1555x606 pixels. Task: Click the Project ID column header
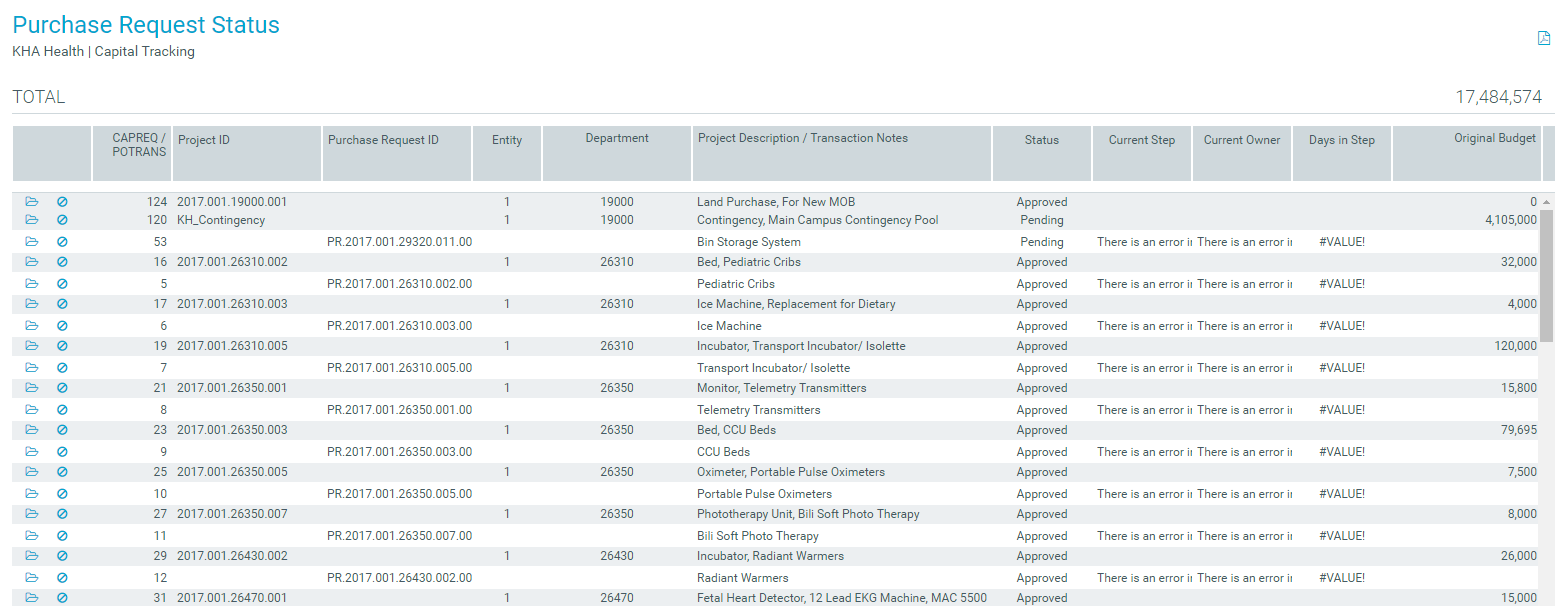pyautogui.click(x=247, y=153)
